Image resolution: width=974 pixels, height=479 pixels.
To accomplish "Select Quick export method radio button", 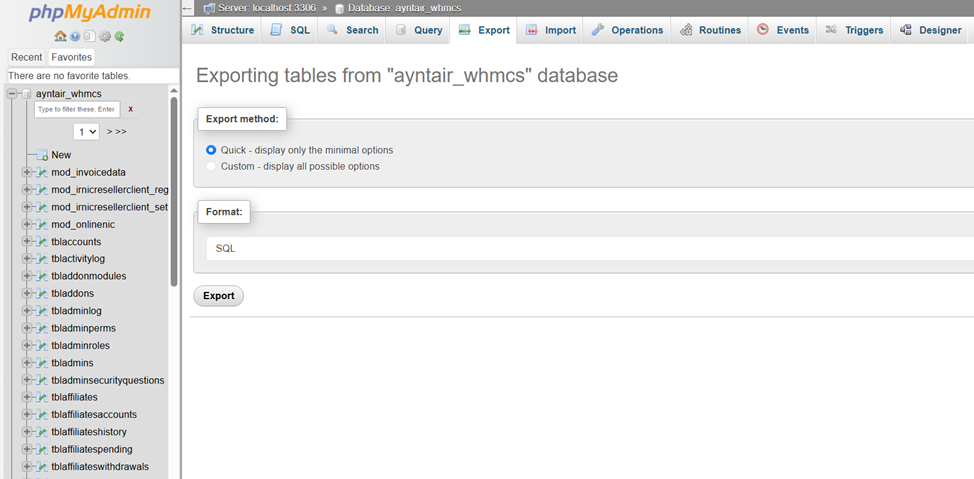I will coord(211,150).
